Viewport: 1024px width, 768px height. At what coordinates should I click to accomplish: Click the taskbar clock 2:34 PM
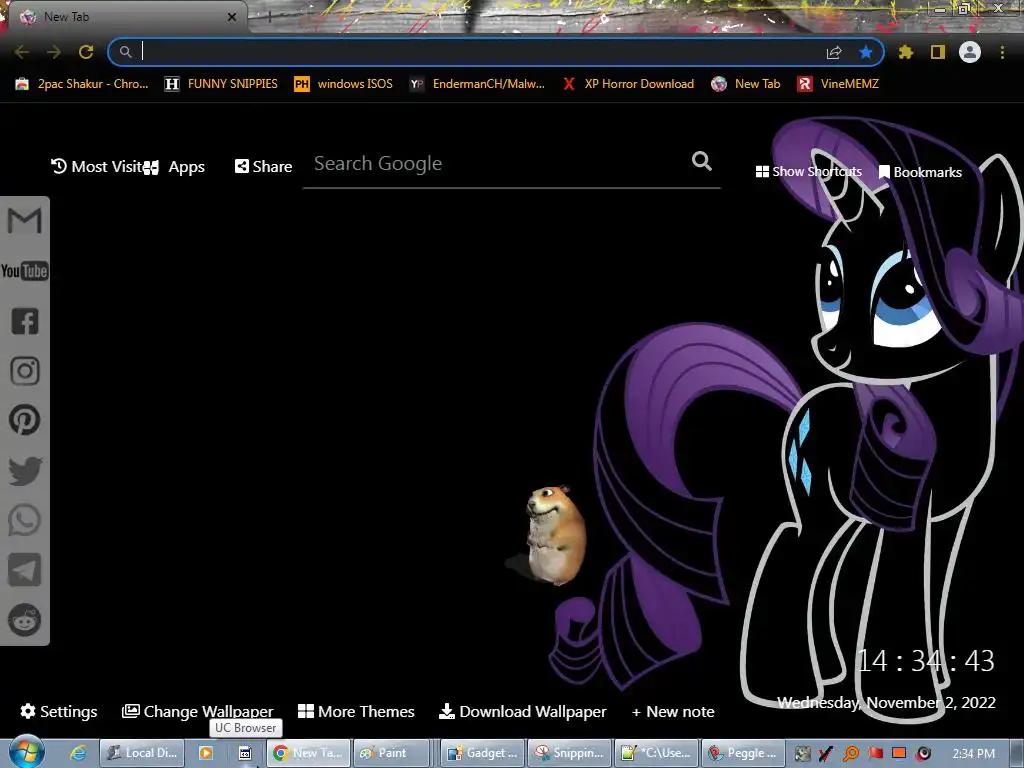click(973, 754)
